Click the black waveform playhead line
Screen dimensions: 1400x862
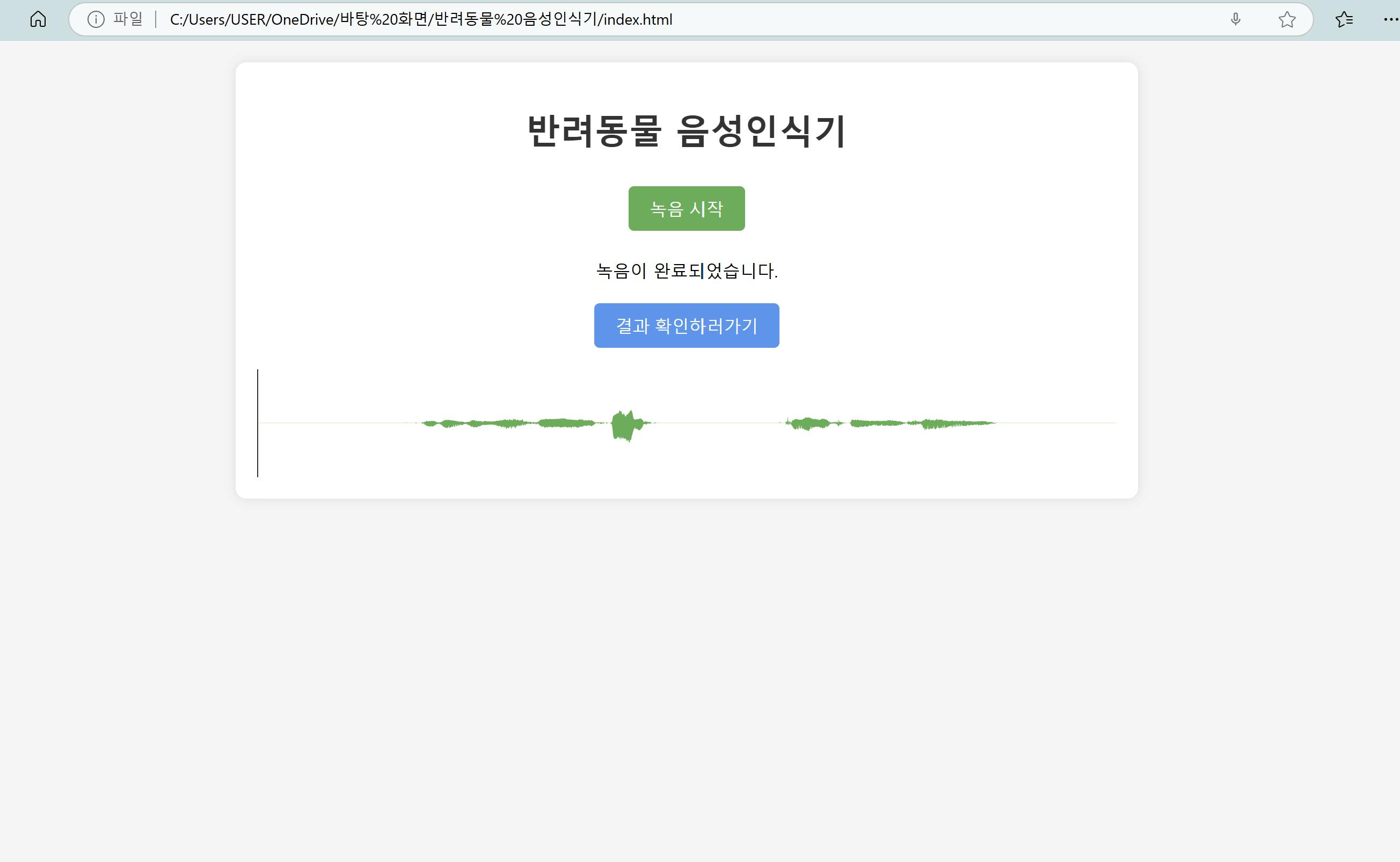click(x=258, y=423)
